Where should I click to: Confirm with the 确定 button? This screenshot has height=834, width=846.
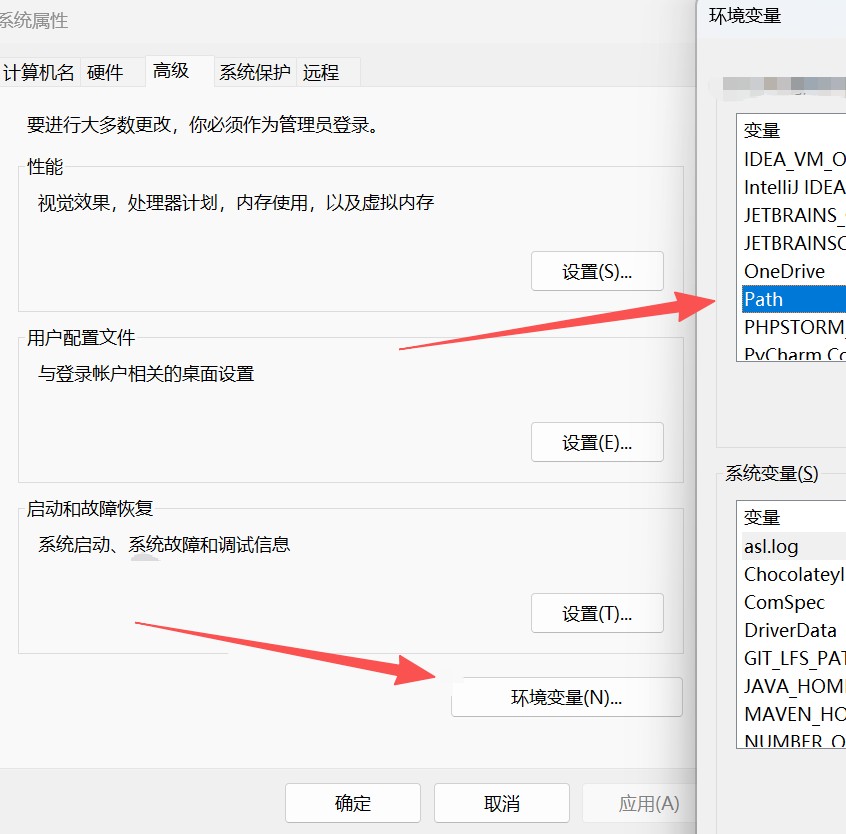[x=353, y=803]
